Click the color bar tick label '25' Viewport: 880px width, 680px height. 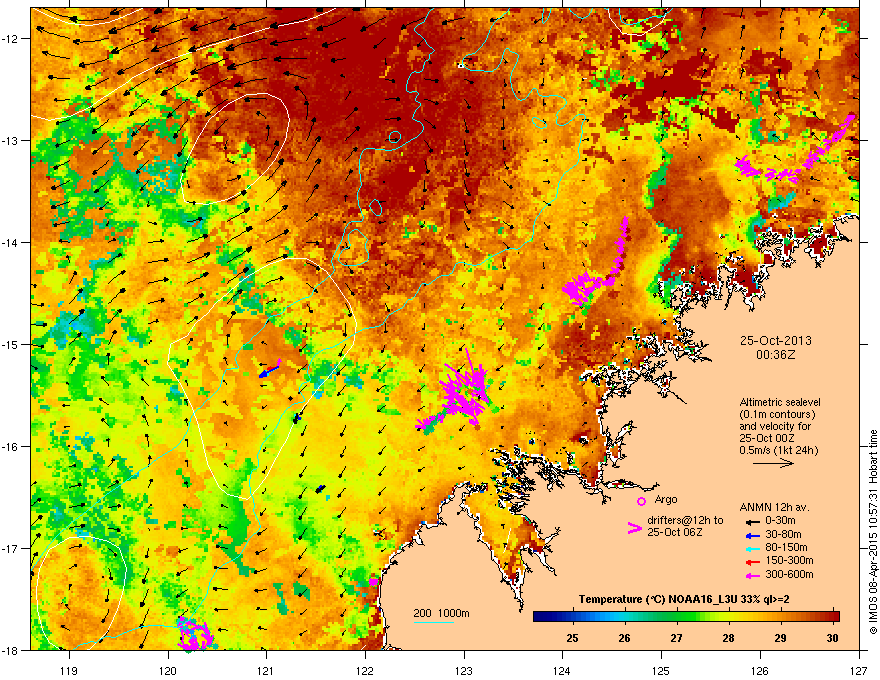[x=572, y=638]
